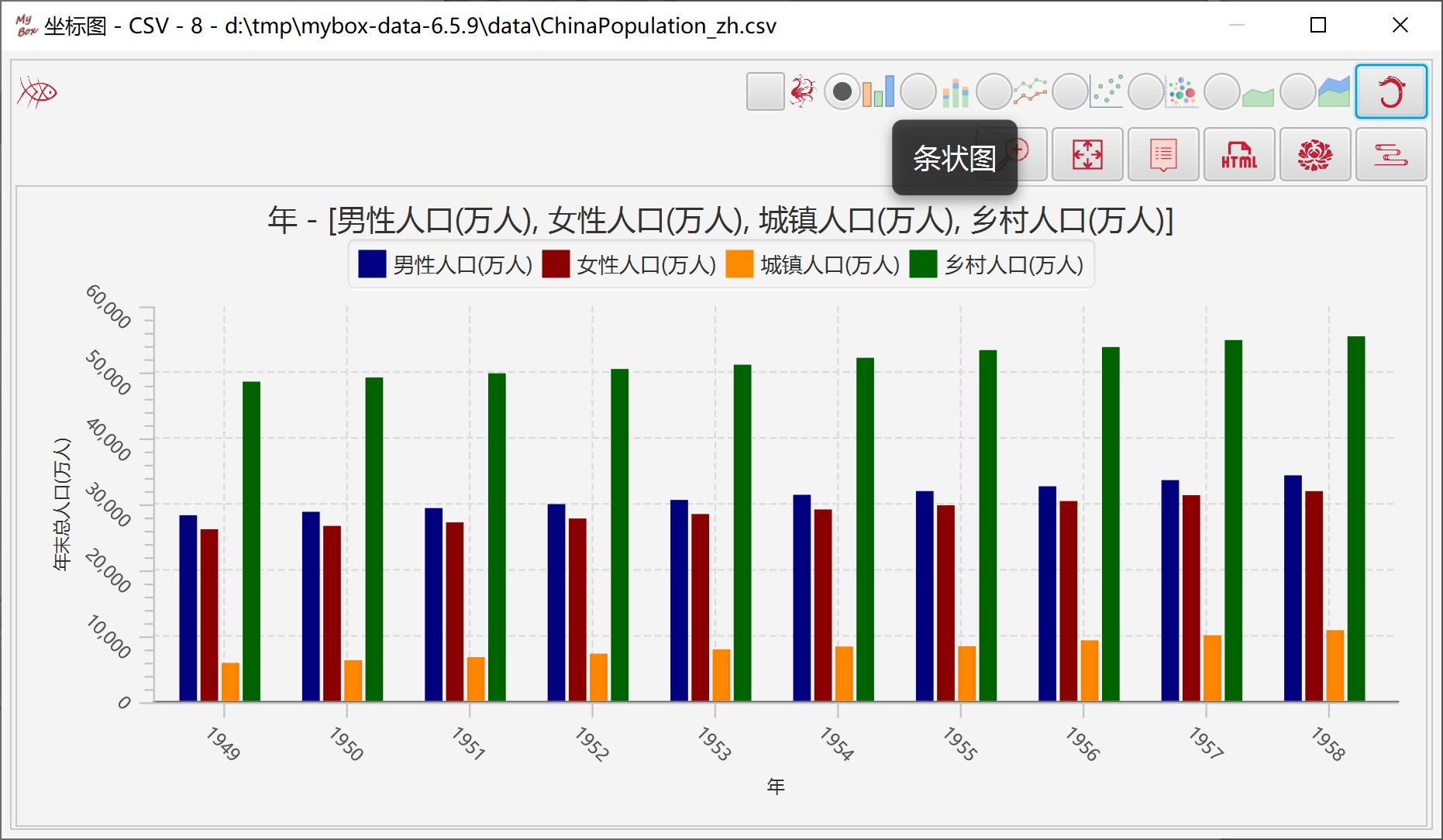
Task: Select the bar chart radio button
Action: (842, 92)
